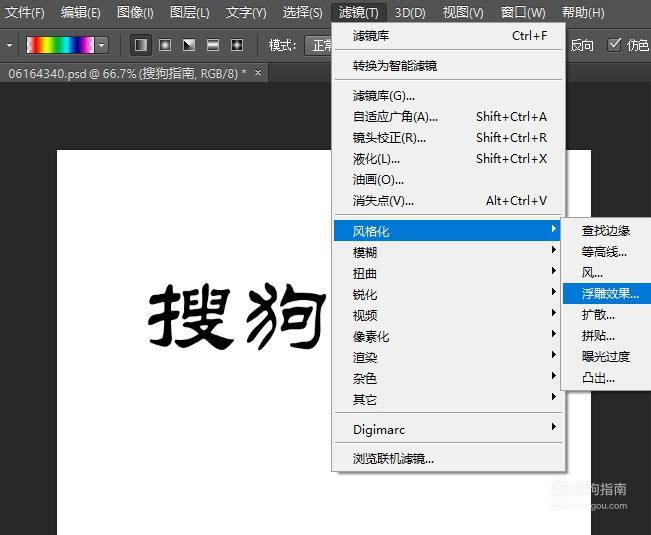Apply the 查找边缘 find edges filter
This screenshot has width=651, height=535.
coord(607,230)
